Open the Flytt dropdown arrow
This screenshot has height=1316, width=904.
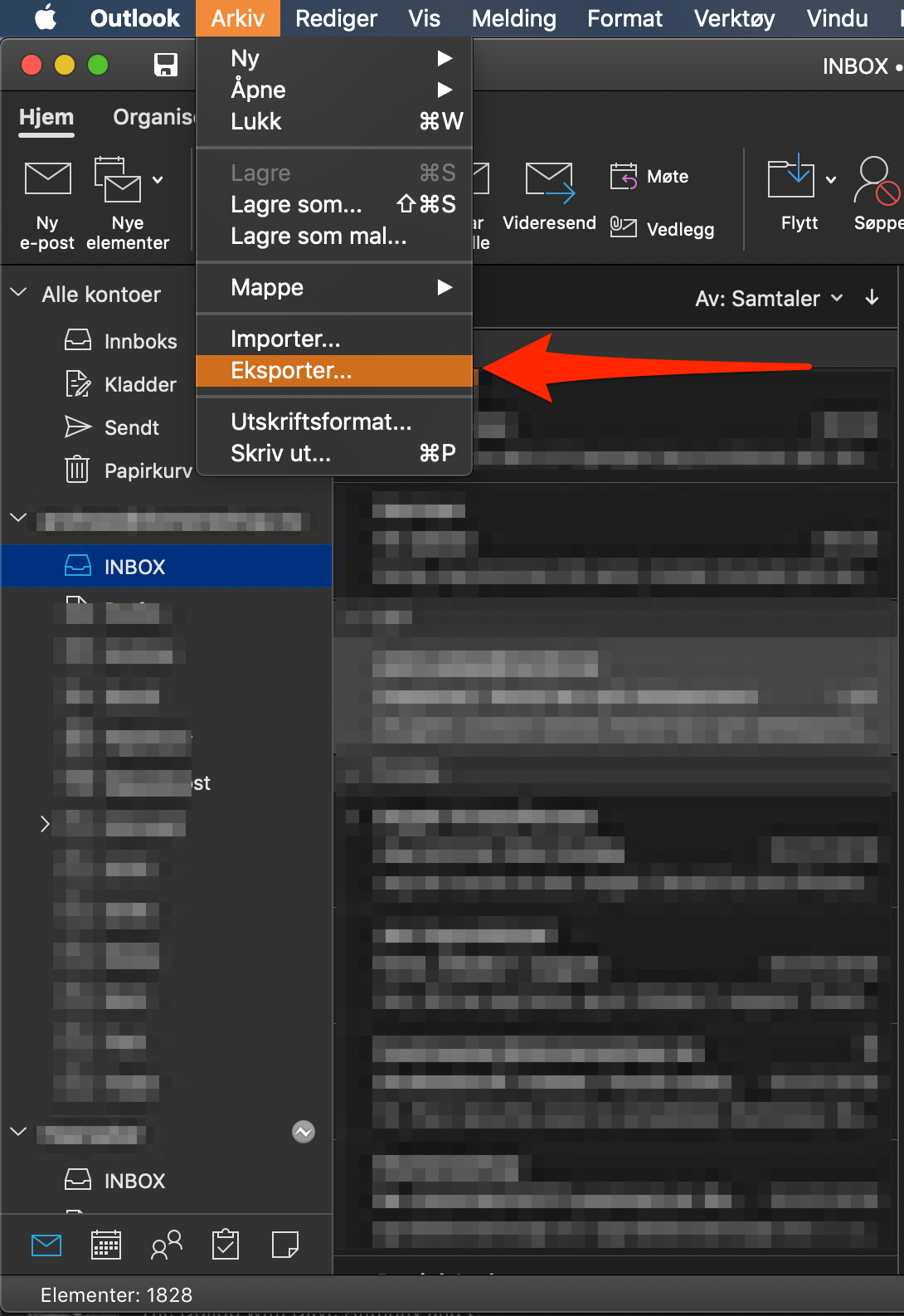click(x=831, y=179)
